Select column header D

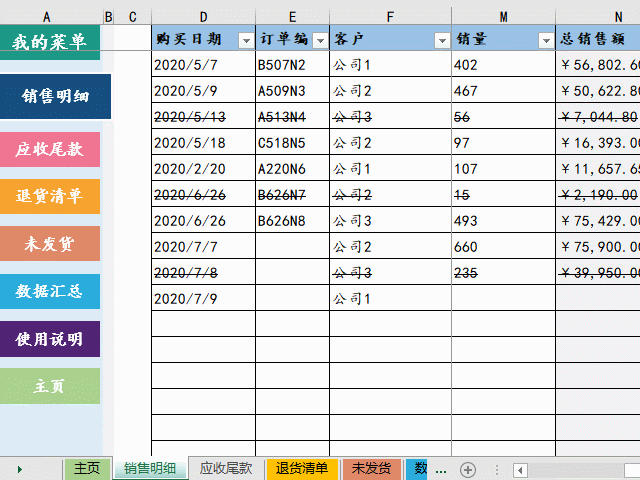click(x=204, y=16)
